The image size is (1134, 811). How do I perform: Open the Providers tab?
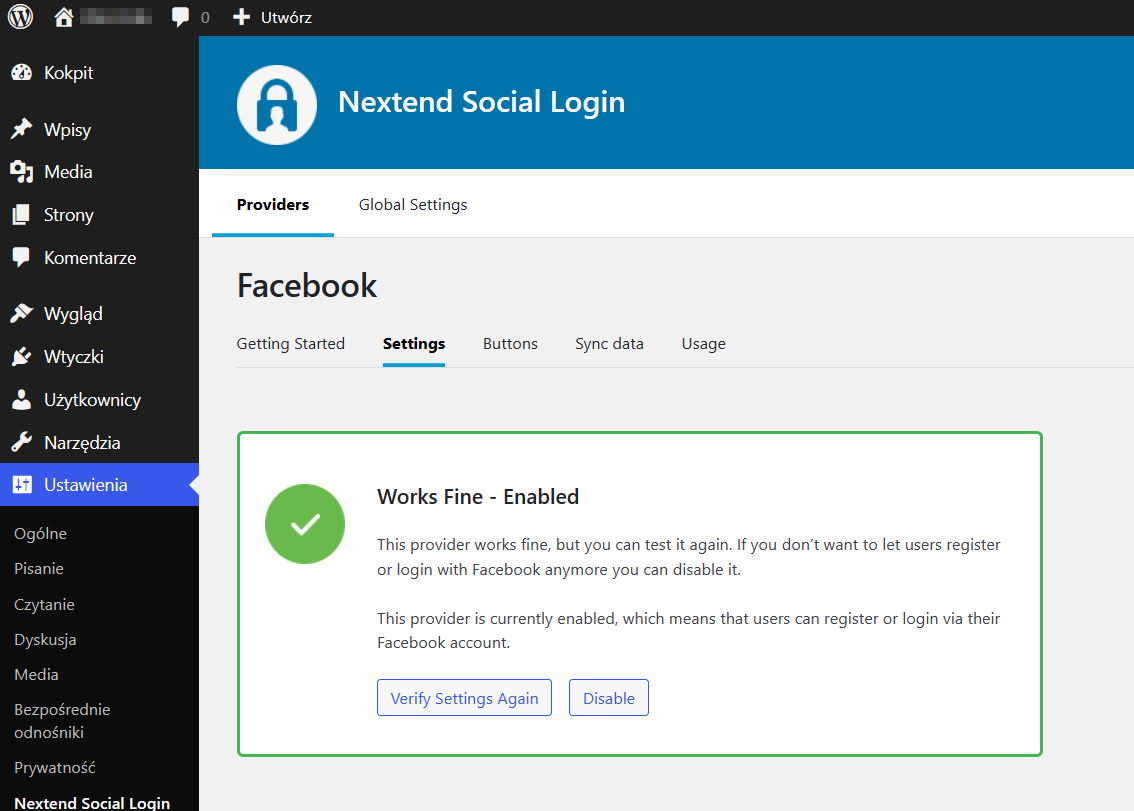[273, 205]
